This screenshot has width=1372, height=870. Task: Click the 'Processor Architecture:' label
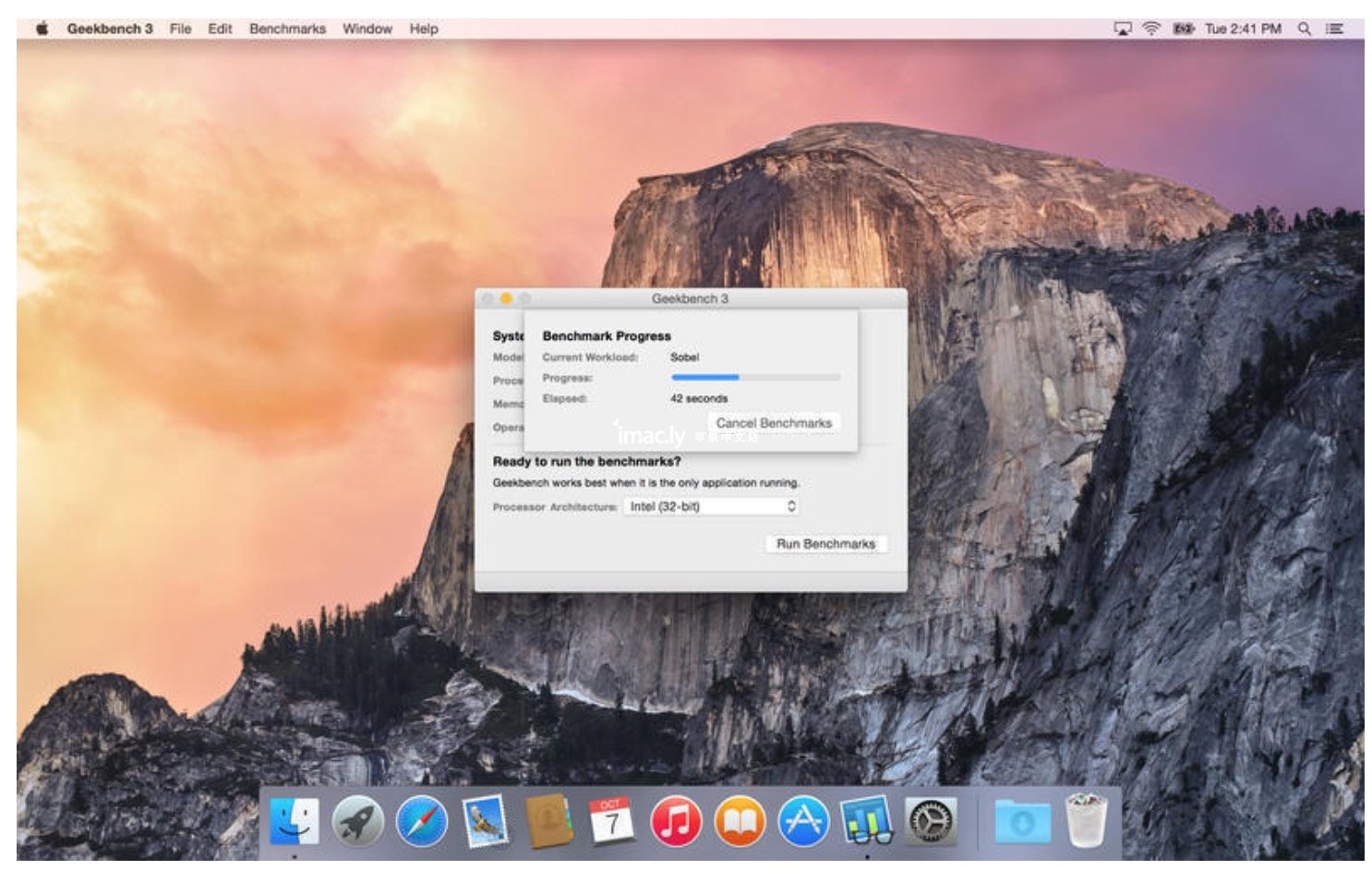555,507
